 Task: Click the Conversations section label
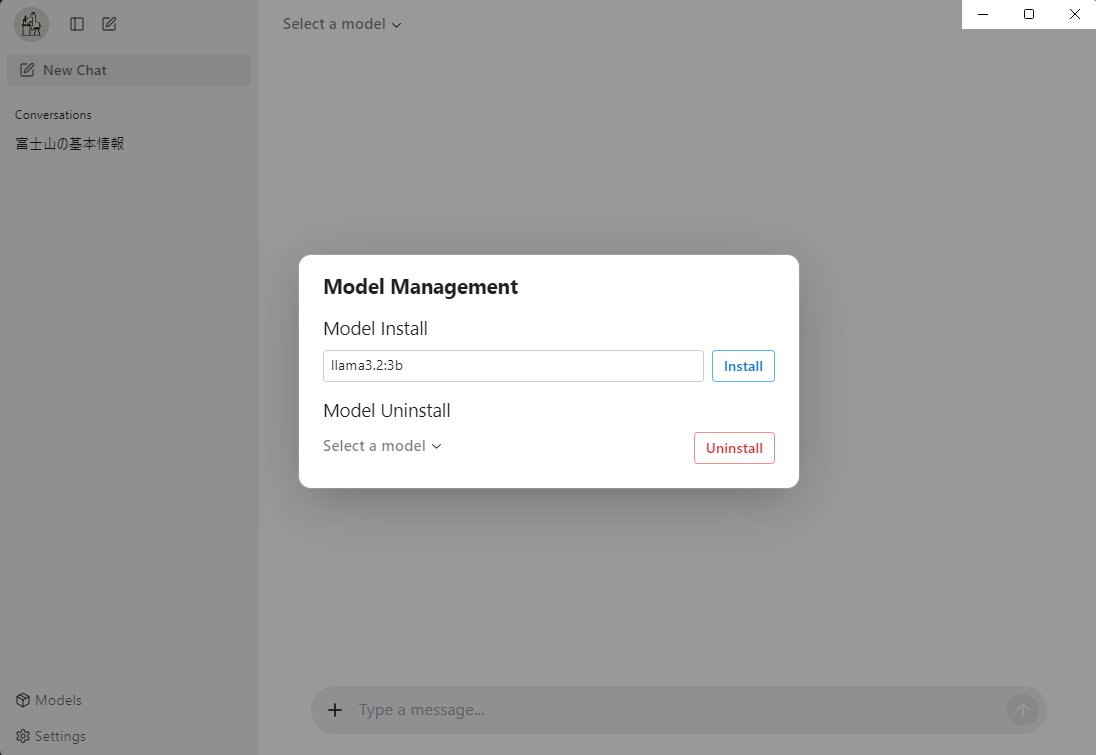53,115
